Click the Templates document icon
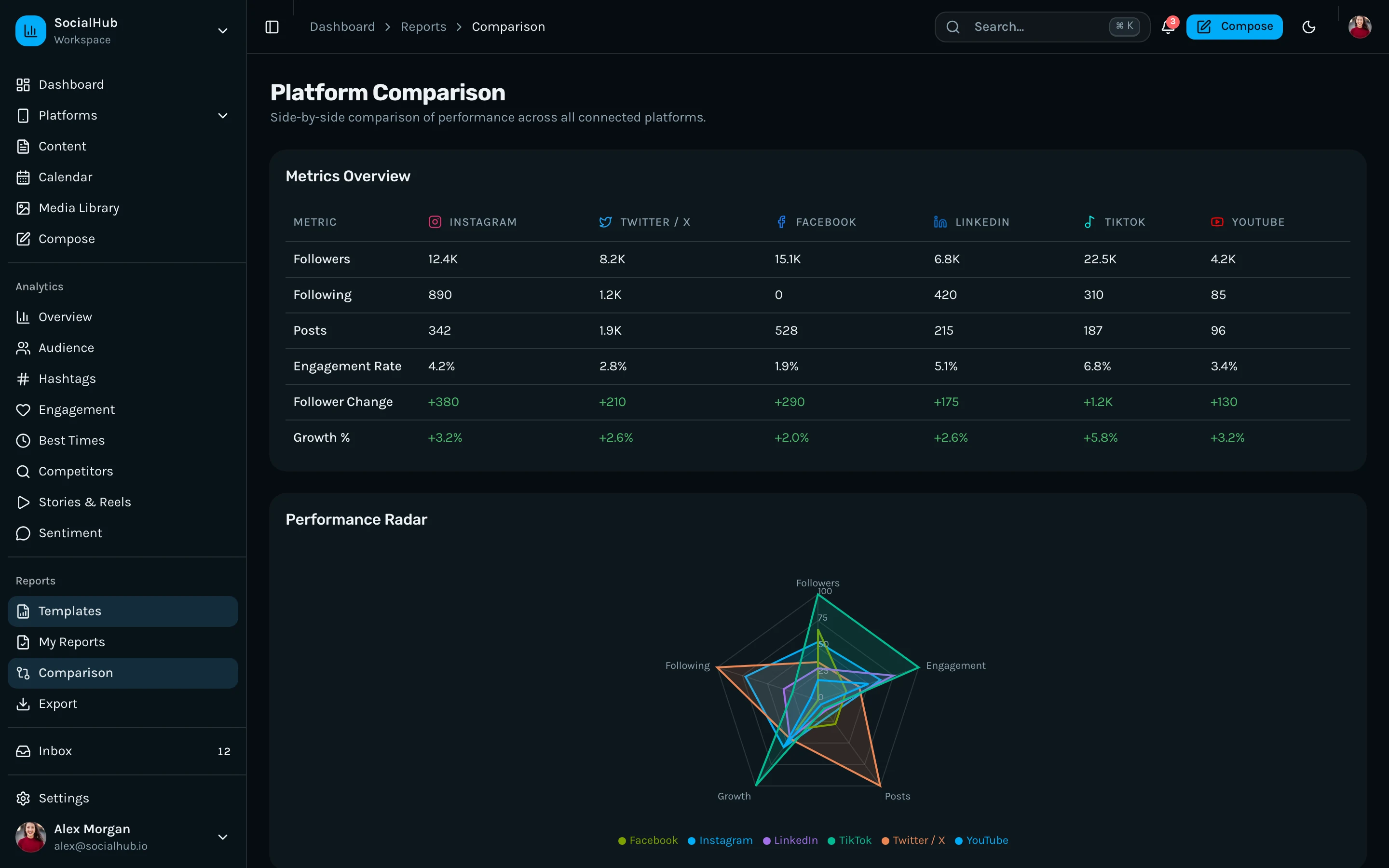1389x868 pixels. 23,611
